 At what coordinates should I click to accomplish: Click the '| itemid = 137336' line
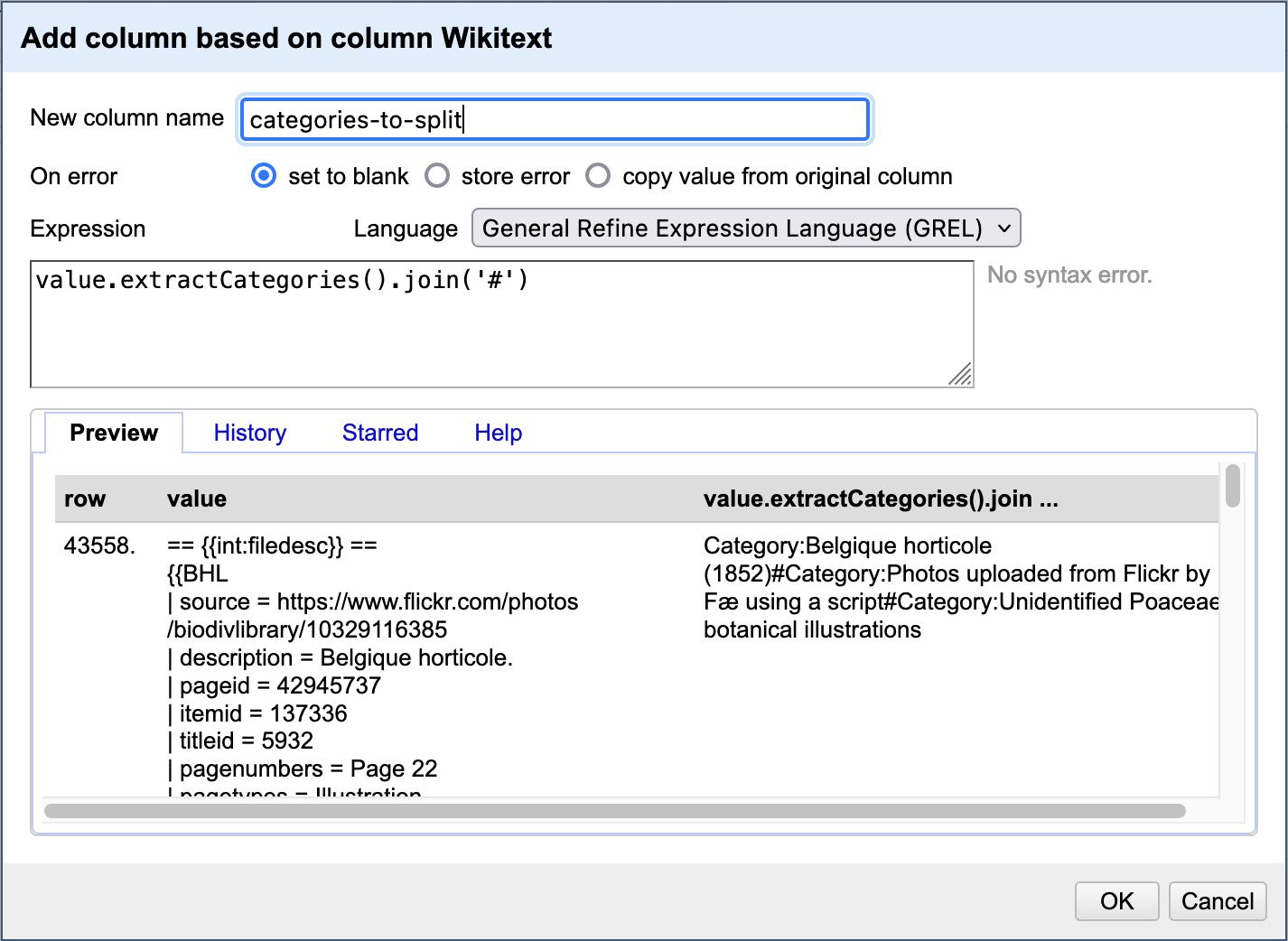pos(257,713)
